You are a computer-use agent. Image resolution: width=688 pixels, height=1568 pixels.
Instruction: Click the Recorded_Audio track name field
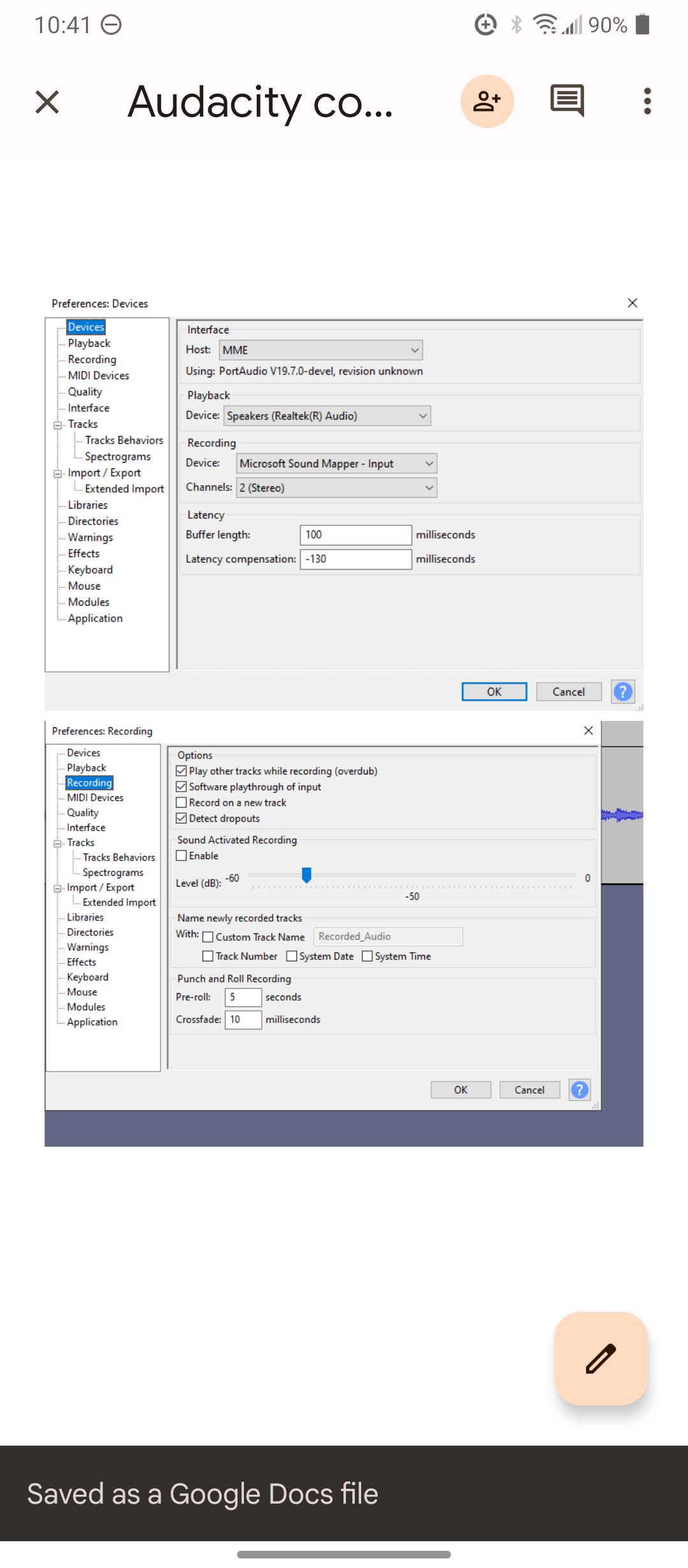[x=389, y=936]
